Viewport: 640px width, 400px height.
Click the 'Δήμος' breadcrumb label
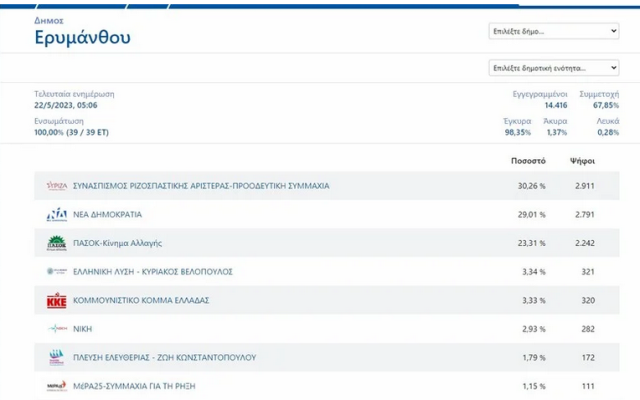(49, 20)
